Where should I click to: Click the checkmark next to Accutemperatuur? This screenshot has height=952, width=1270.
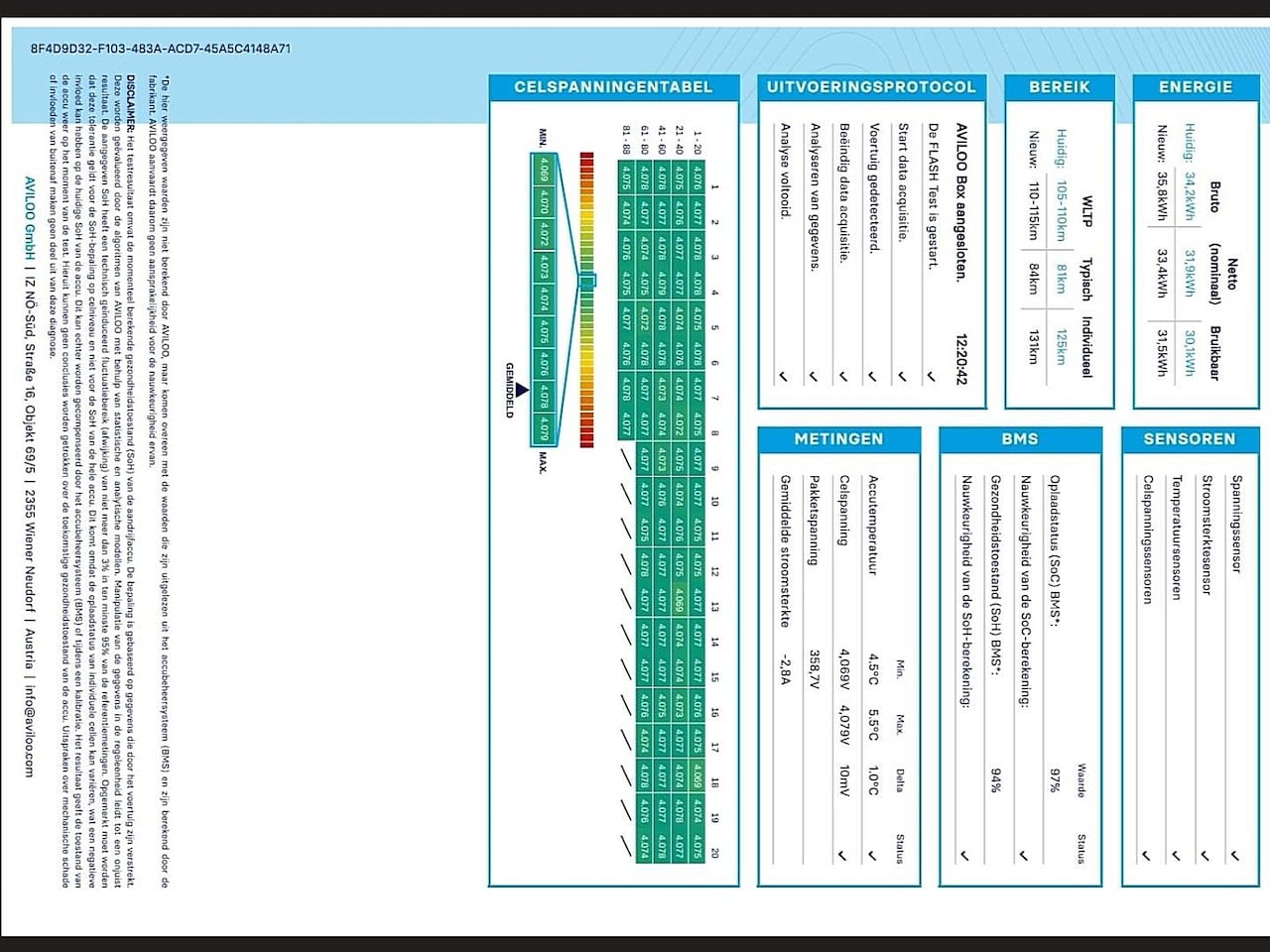[872, 855]
